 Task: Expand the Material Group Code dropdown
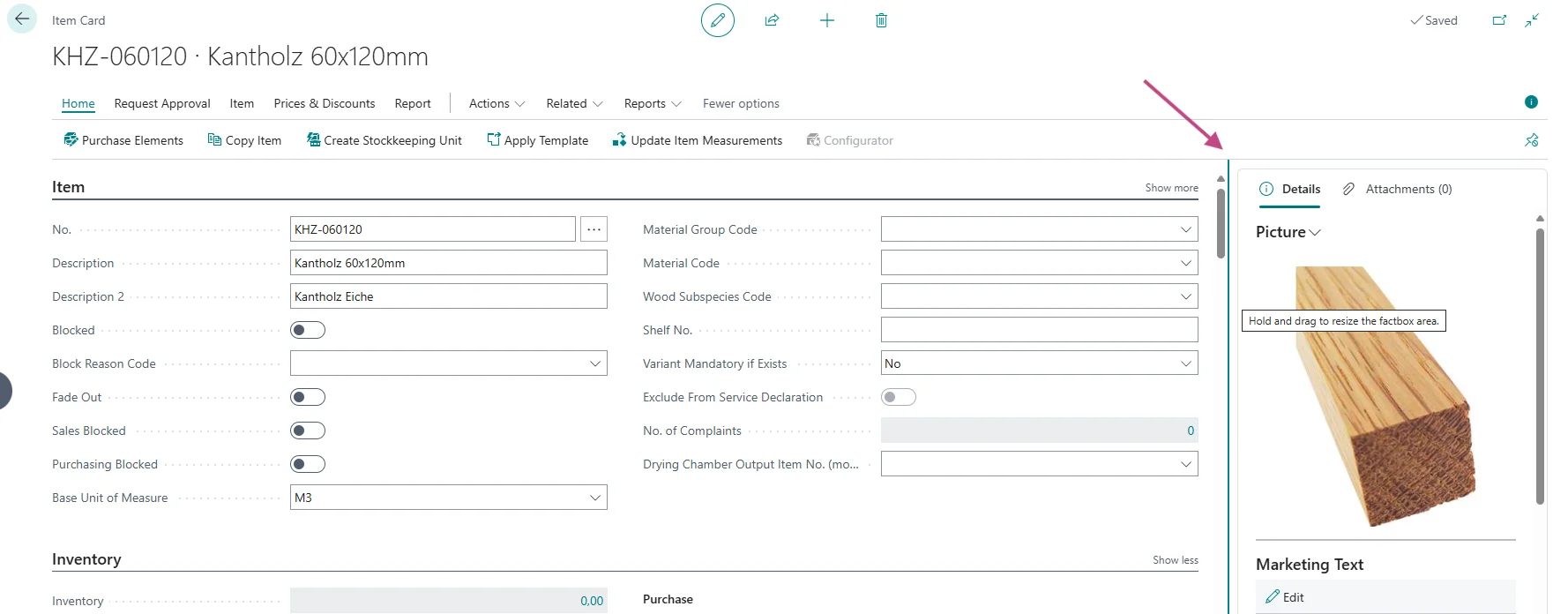click(1185, 229)
